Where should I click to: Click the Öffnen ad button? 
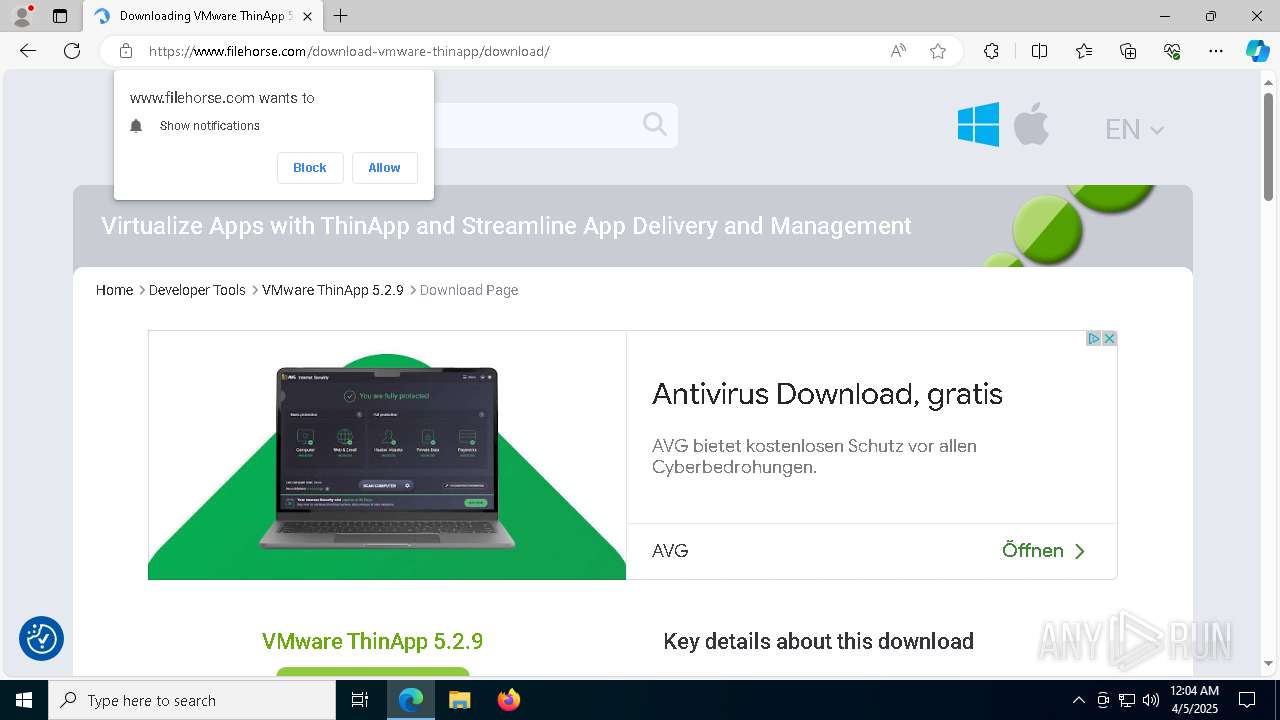pyautogui.click(x=1043, y=551)
